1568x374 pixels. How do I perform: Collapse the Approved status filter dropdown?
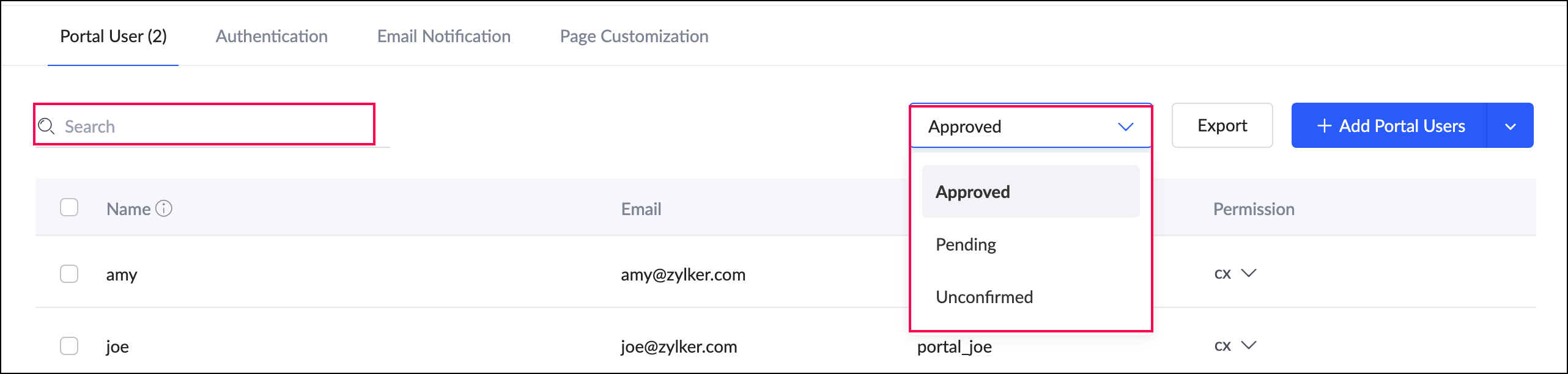(1125, 127)
